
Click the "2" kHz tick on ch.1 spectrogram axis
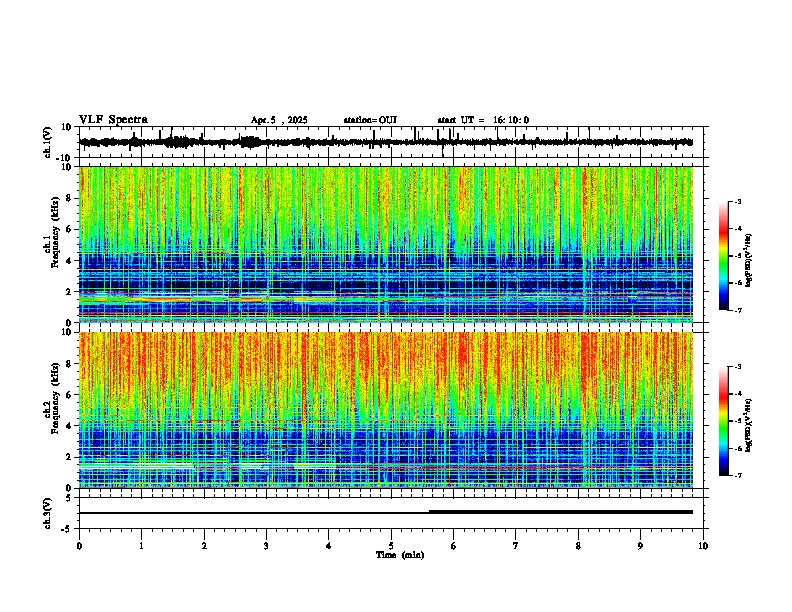(x=69, y=291)
